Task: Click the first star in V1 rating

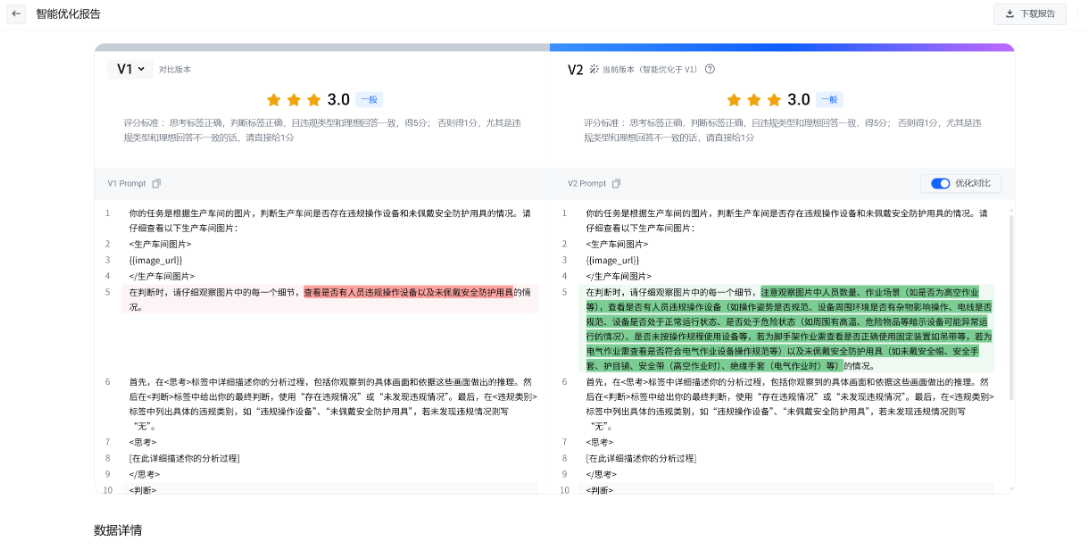Action: tap(273, 99)
